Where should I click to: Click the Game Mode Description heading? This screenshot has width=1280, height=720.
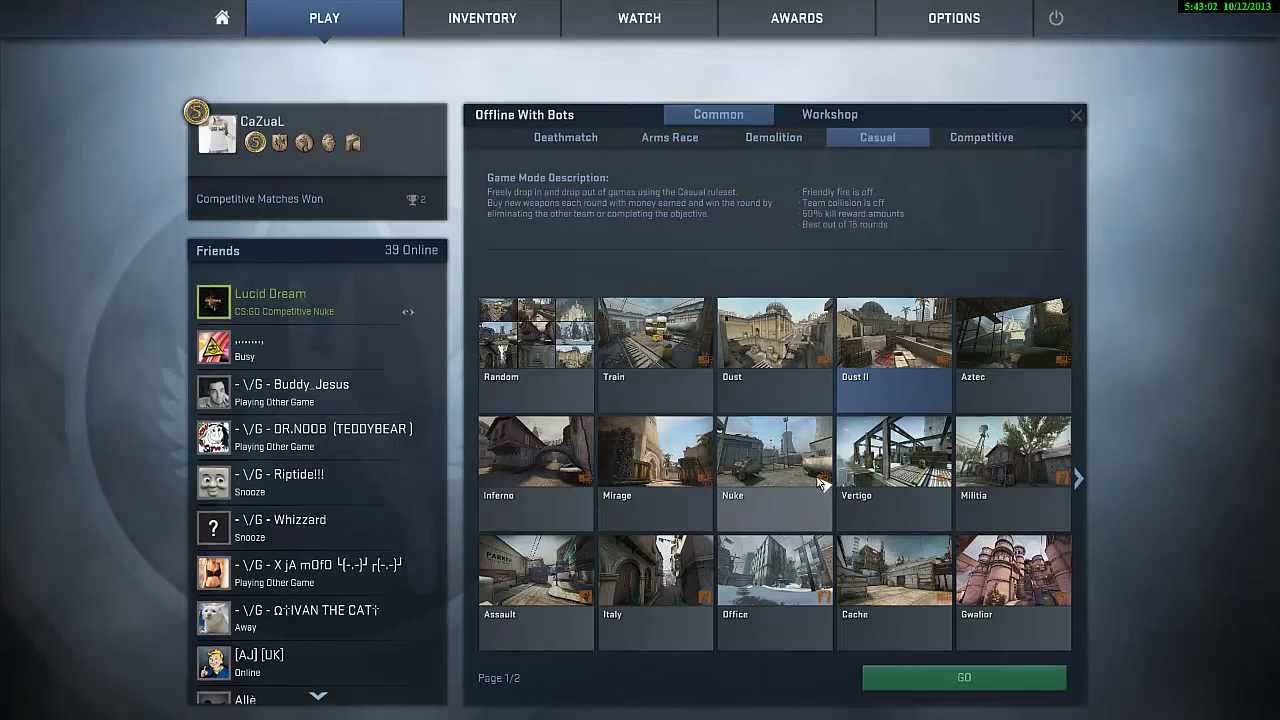coord(548,178)
